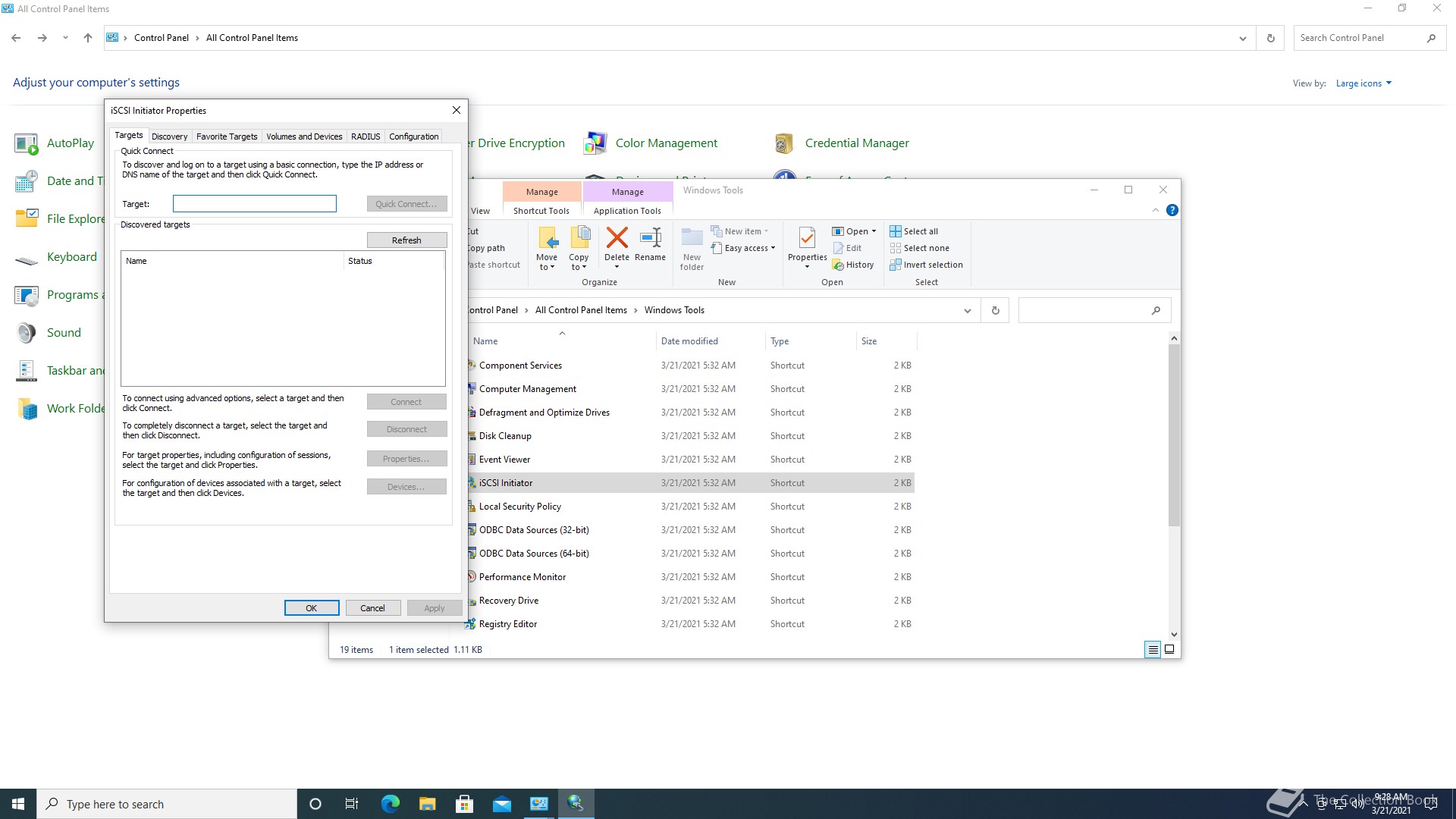Open Color Management control panel icon
The image size is (1456, 819).
595,143
